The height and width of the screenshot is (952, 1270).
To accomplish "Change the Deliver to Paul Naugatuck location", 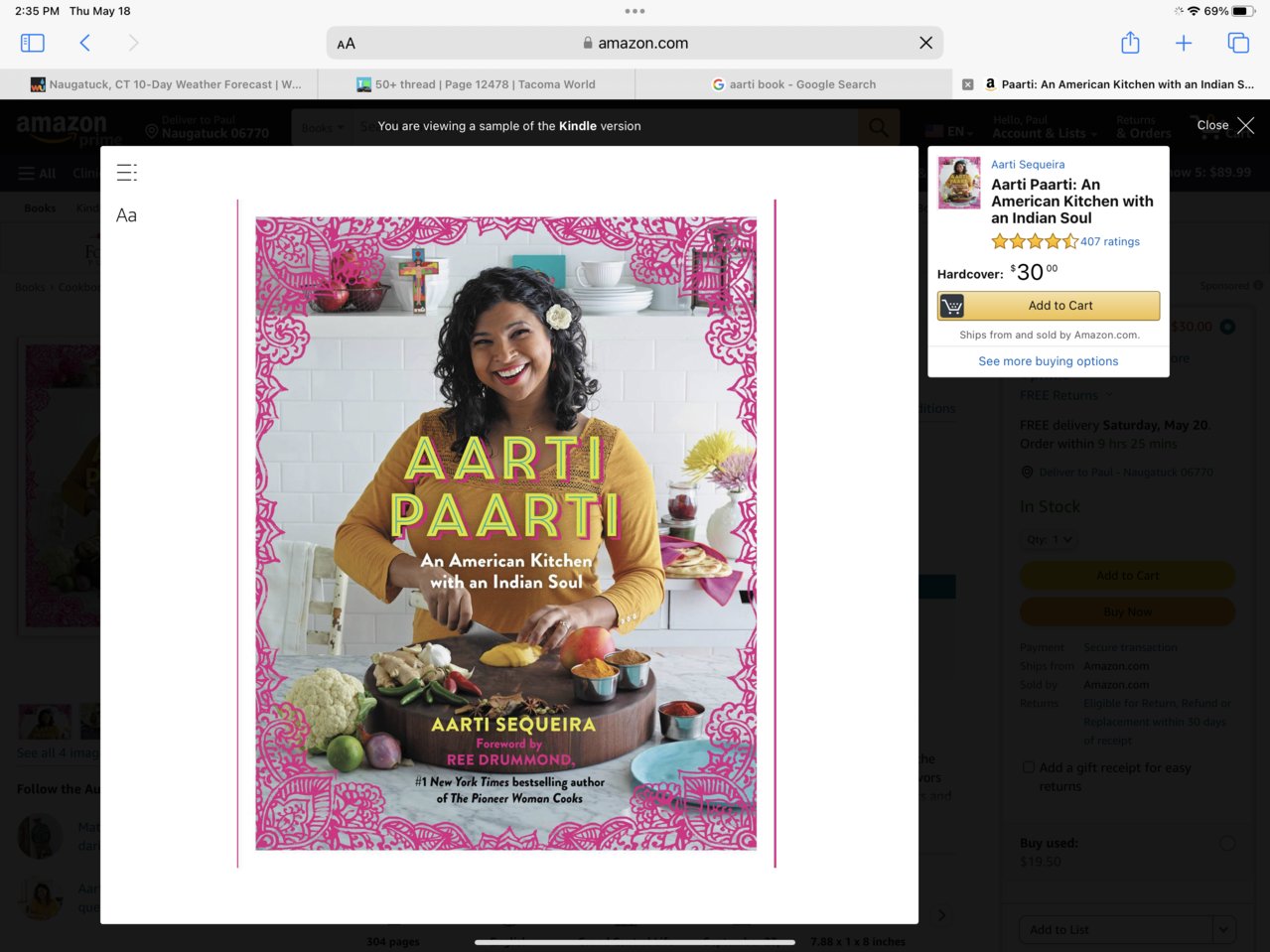I will (207, 127).
